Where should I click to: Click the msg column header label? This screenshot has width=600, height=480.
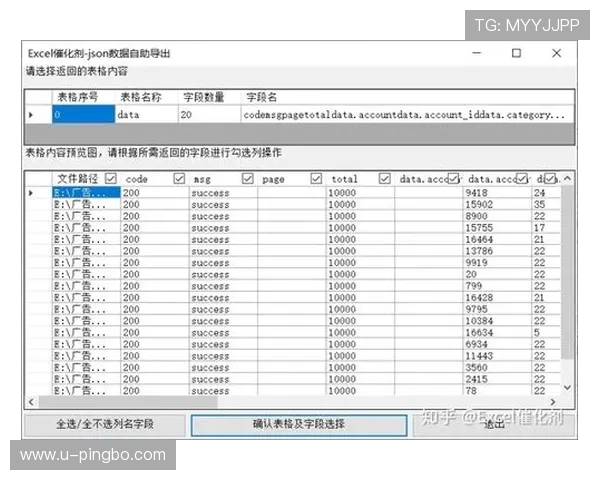(x=202, y=180)
